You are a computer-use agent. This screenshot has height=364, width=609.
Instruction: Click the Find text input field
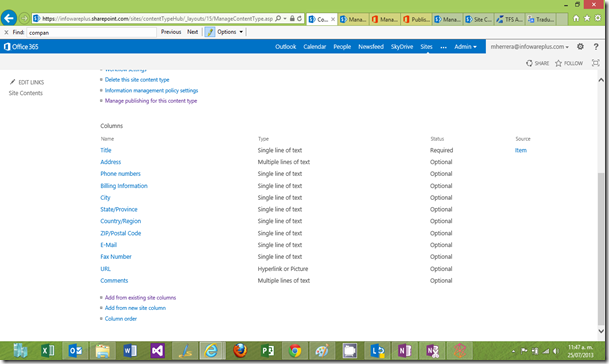[91, 32]
